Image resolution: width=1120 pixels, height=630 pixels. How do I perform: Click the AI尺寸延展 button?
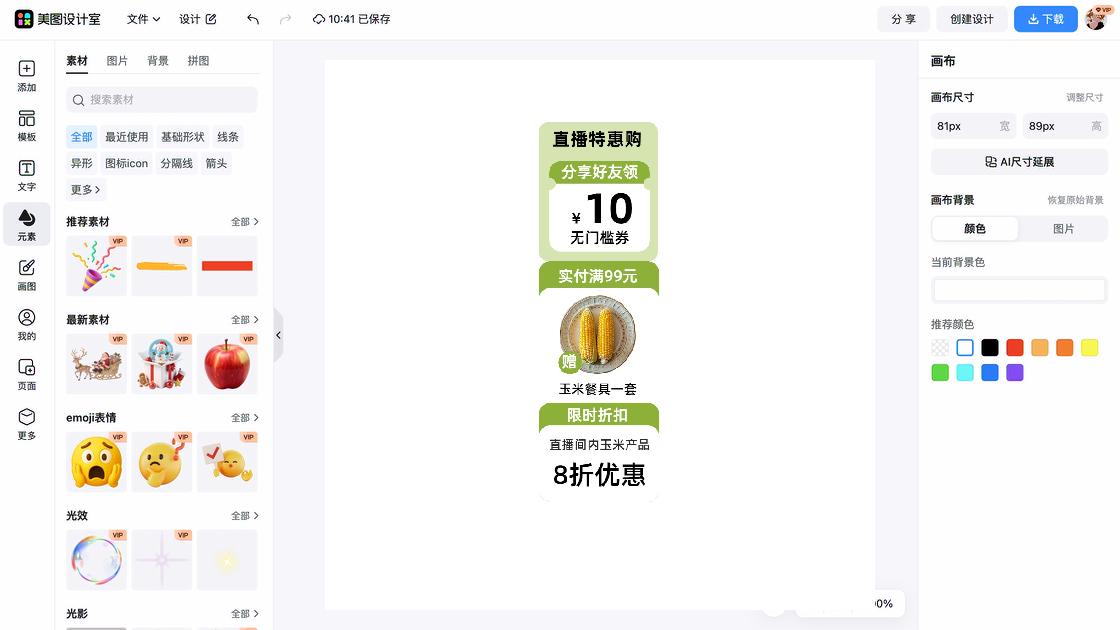tap(1019, 161)
